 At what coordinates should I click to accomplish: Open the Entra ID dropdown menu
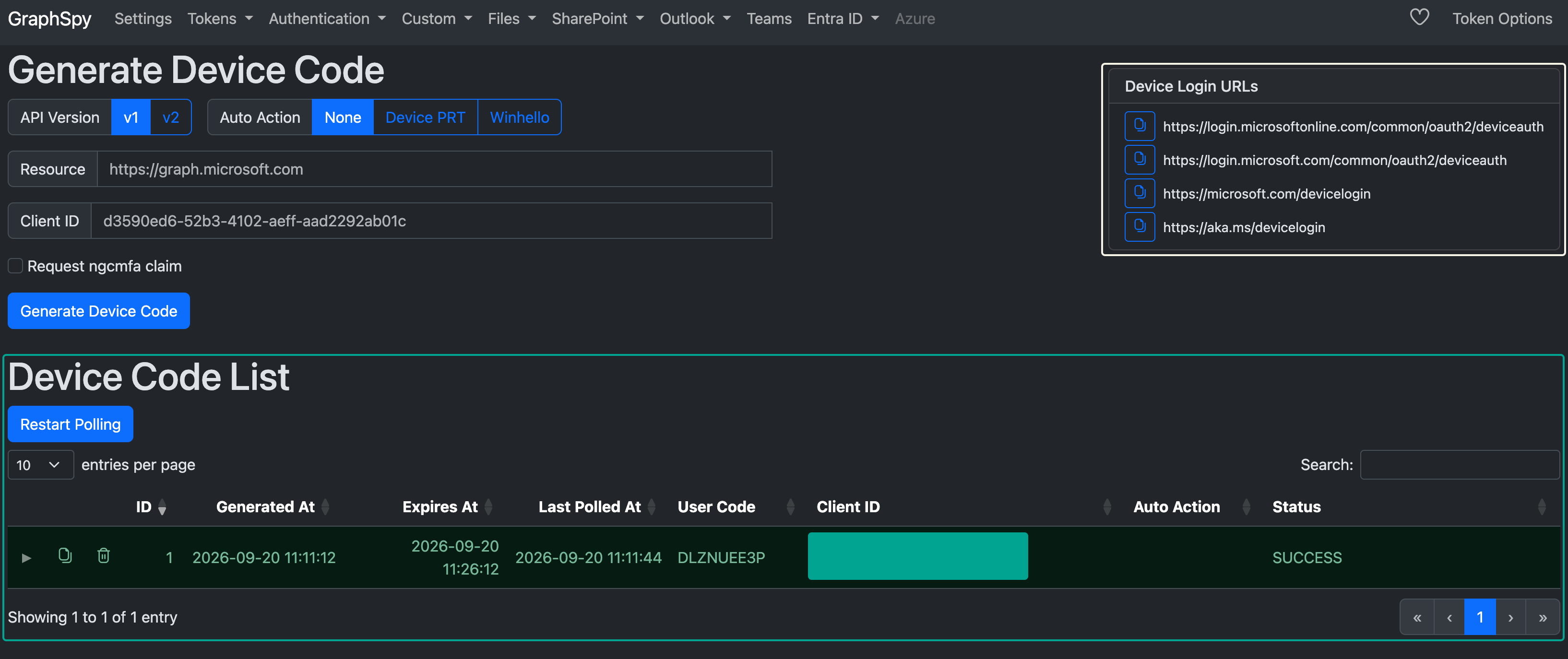843,19
